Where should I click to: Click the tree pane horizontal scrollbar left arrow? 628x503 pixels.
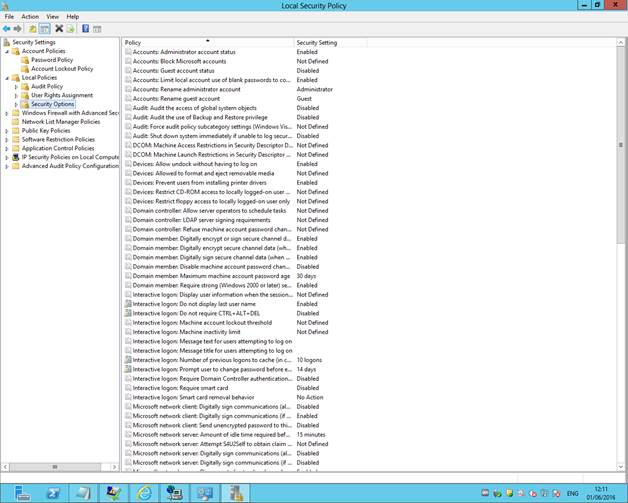(5, 467)
